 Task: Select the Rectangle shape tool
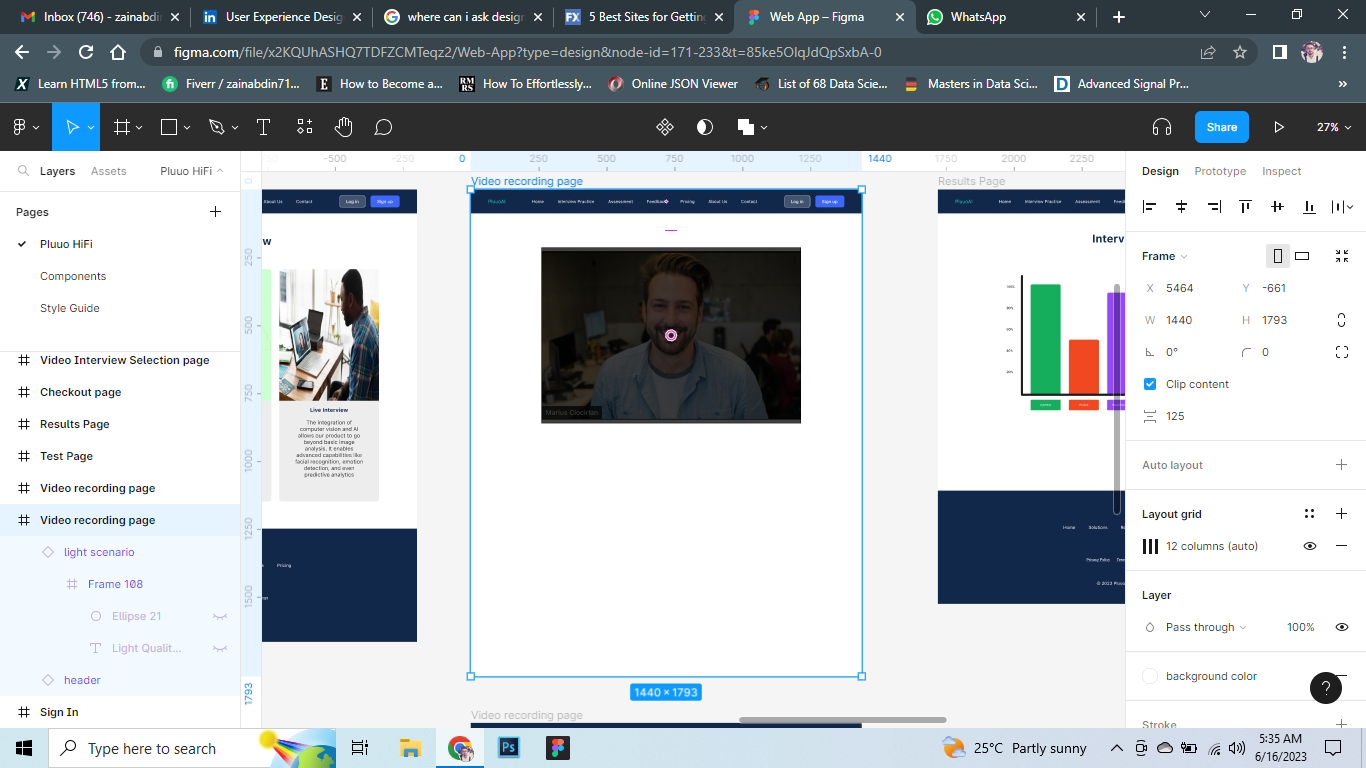pos(169,127)
